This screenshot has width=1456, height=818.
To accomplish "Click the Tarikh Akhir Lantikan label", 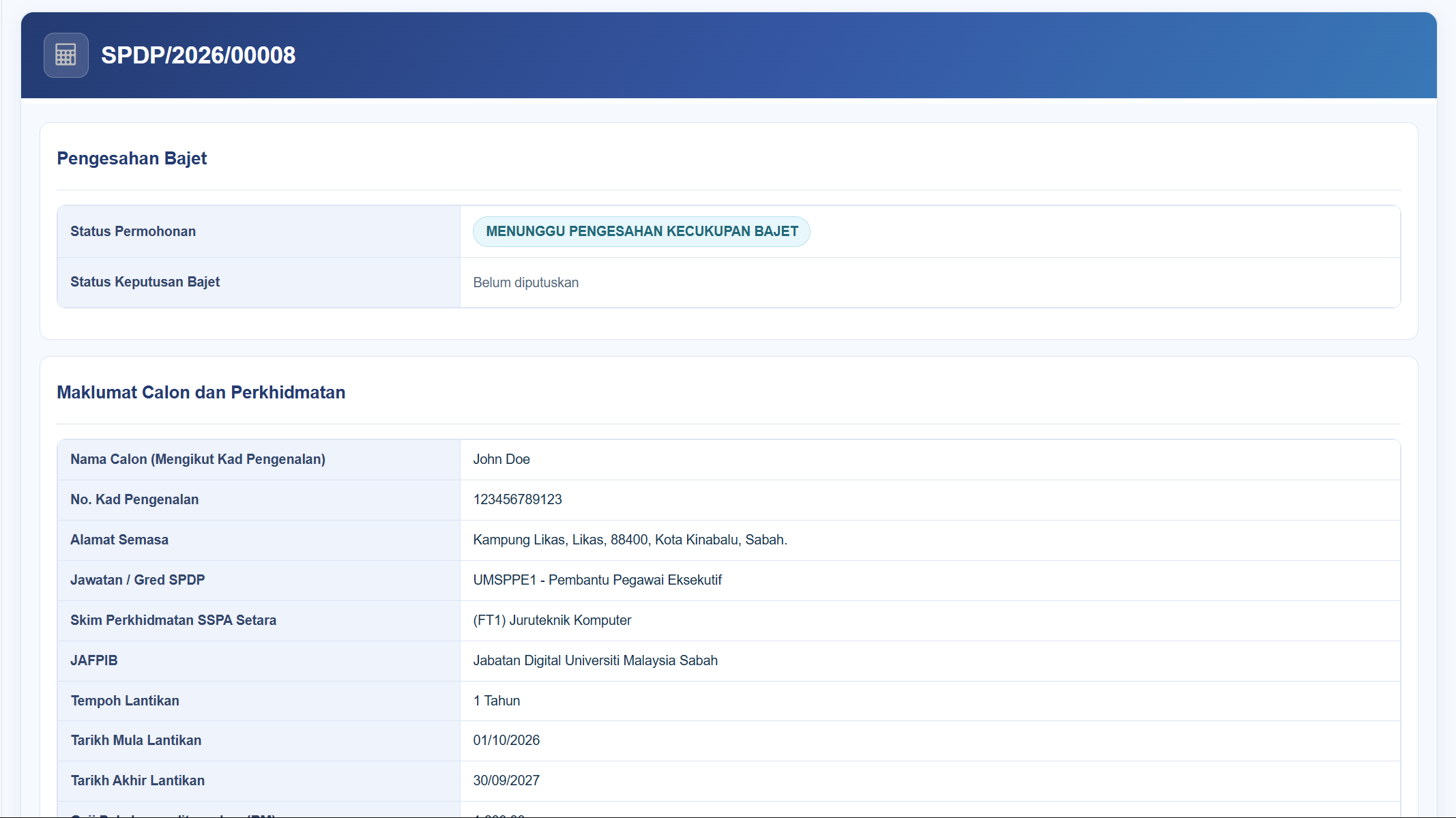I will 137,780.
